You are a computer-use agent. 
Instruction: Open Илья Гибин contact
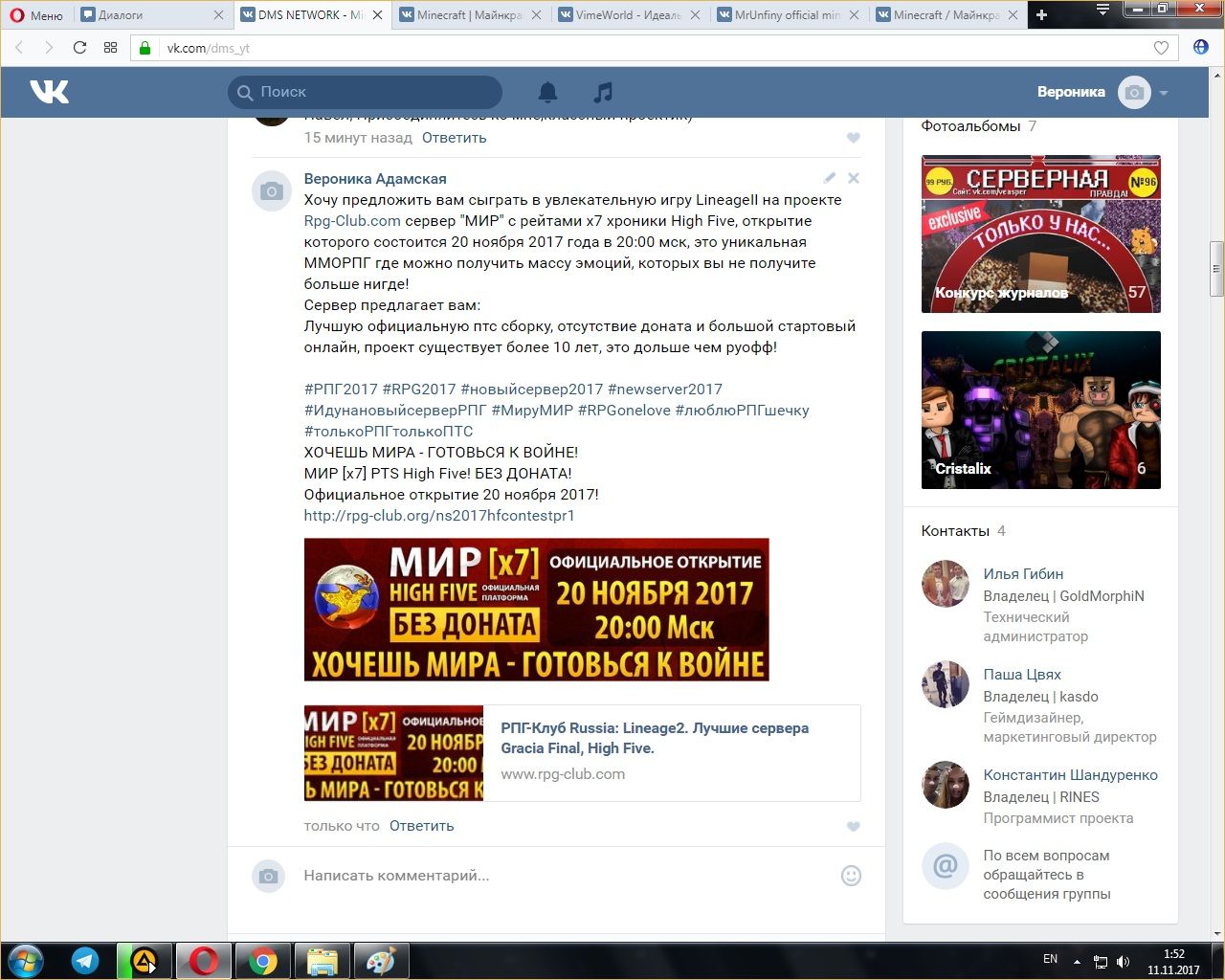pyautogui.click(x=1023, y=574)
